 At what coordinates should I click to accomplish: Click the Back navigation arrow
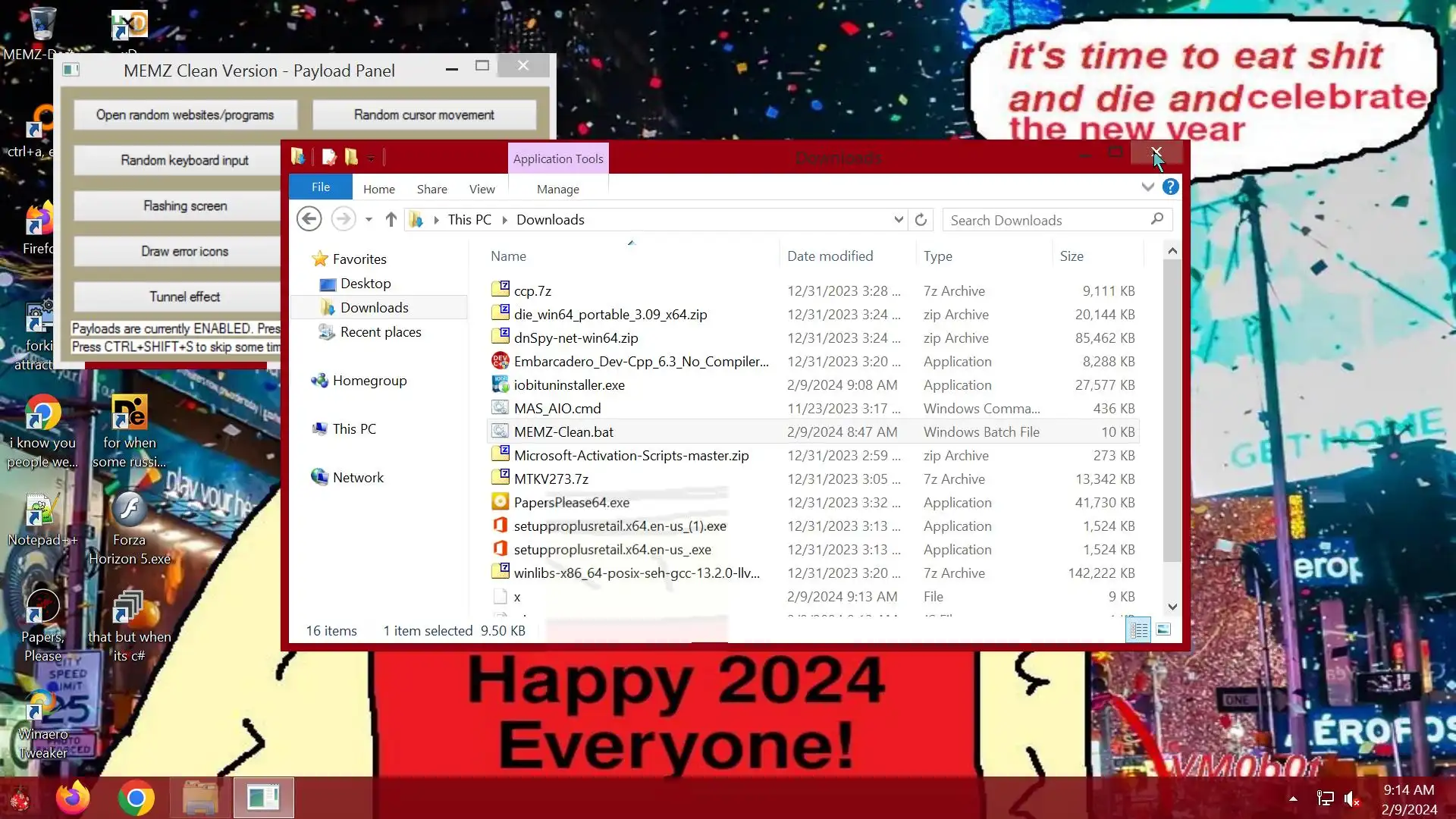click(309, 219)
